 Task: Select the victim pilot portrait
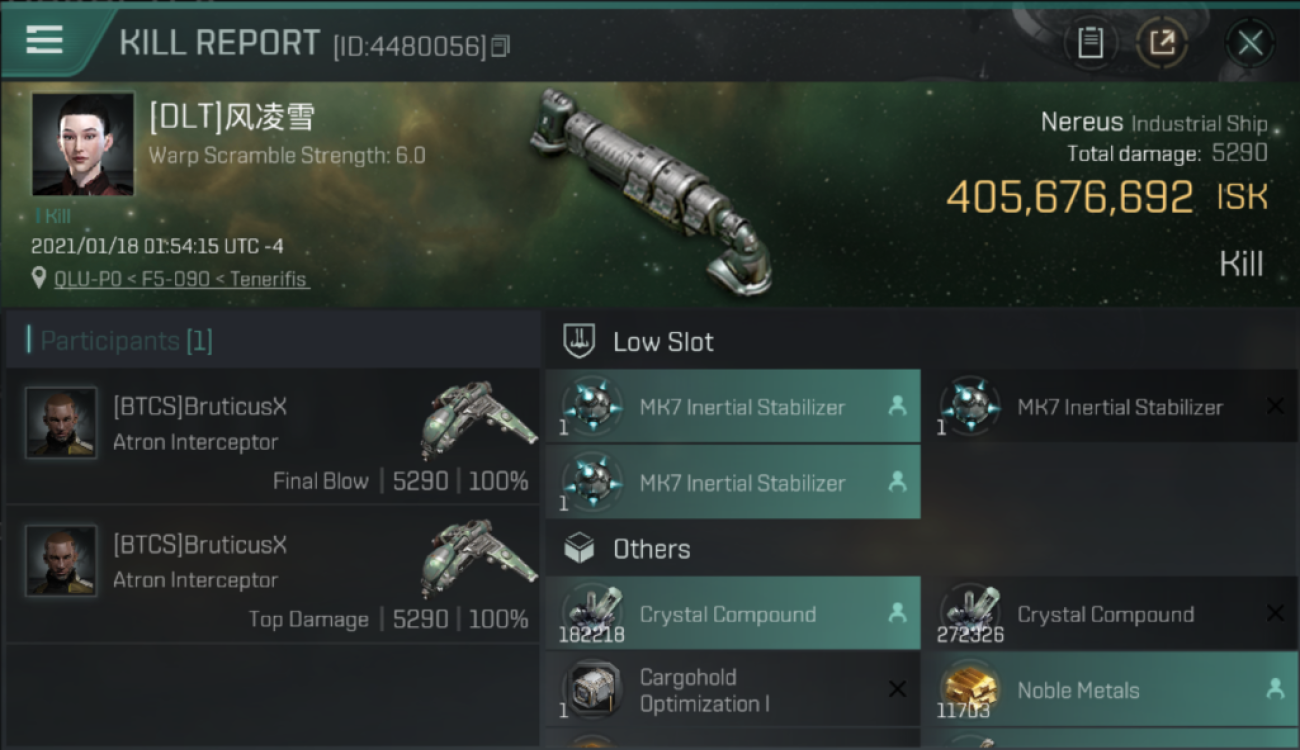83,144
